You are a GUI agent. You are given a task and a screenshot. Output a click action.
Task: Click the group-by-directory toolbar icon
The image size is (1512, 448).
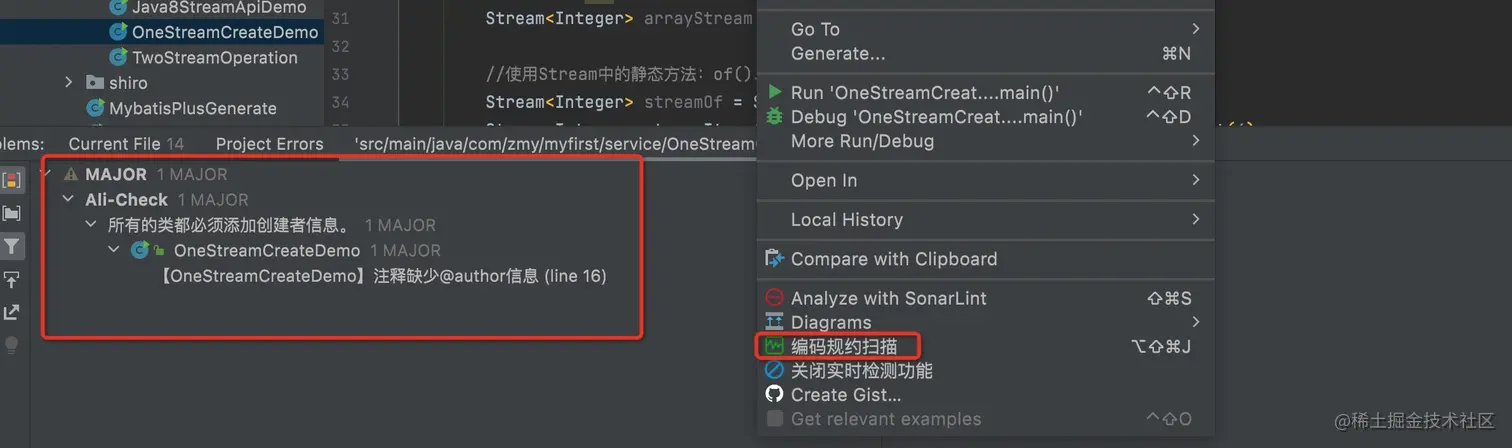coord(12,213)
